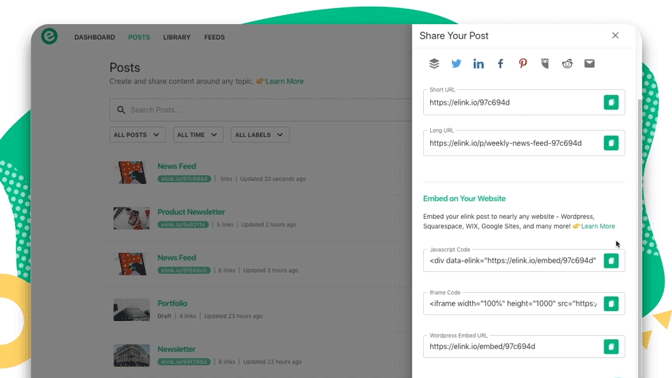
Task: Click 'Updated 2 hours ago' text
Action: pyautogui.click(x=269, y=225)
